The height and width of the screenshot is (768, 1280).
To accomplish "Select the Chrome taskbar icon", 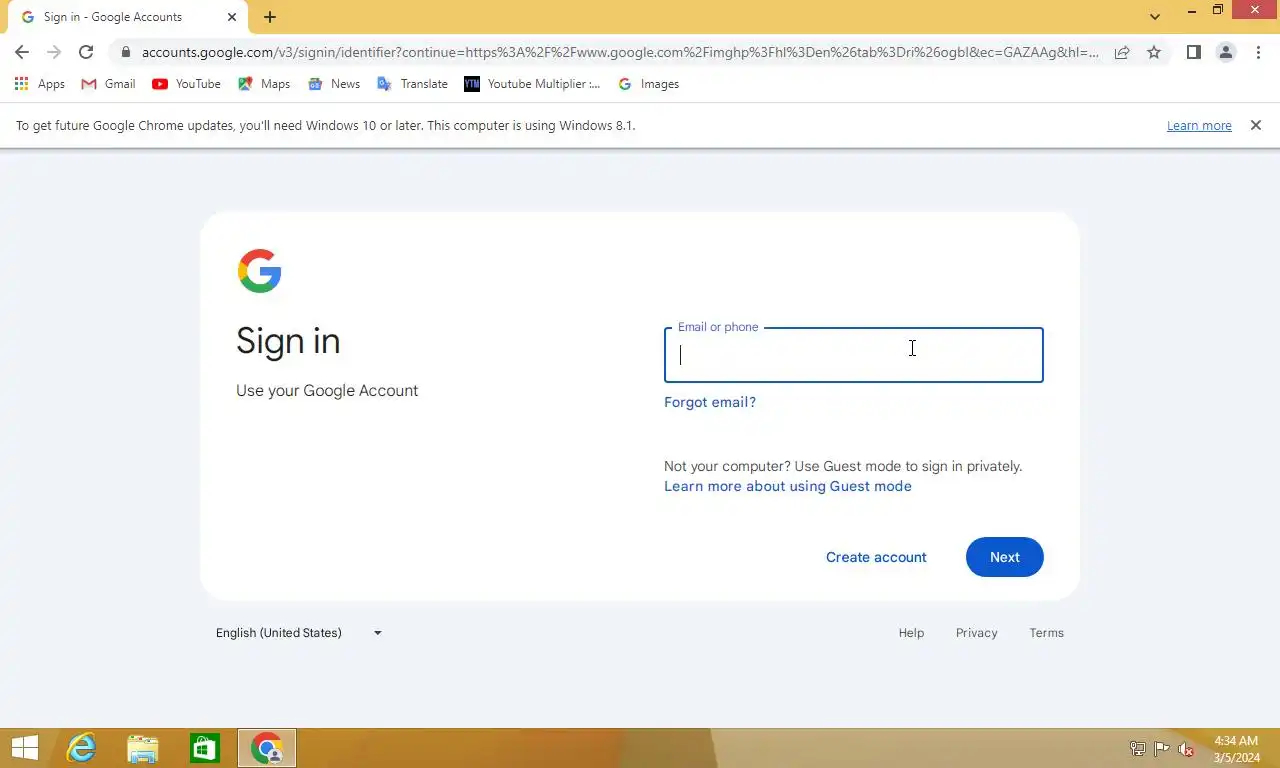I will [x=267, y=748].
